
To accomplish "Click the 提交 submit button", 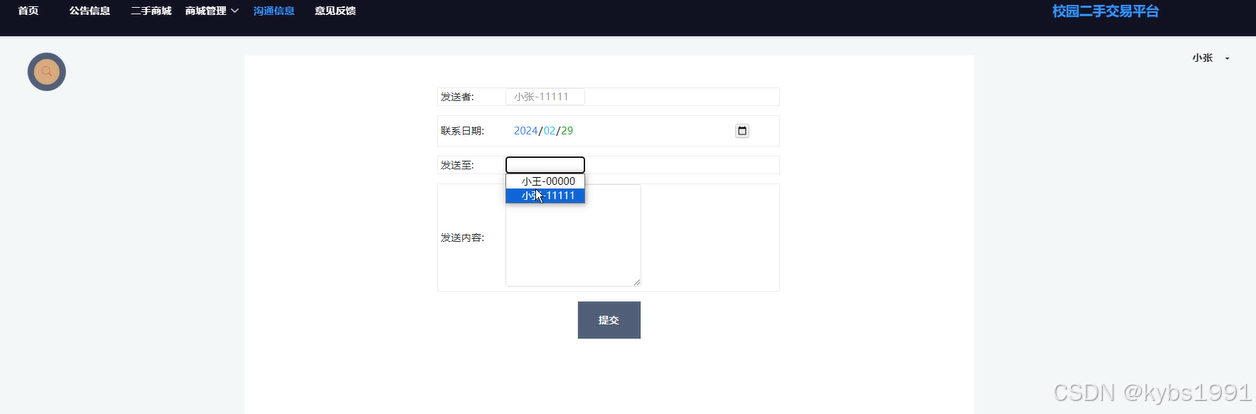I will (x=609, y=320).
